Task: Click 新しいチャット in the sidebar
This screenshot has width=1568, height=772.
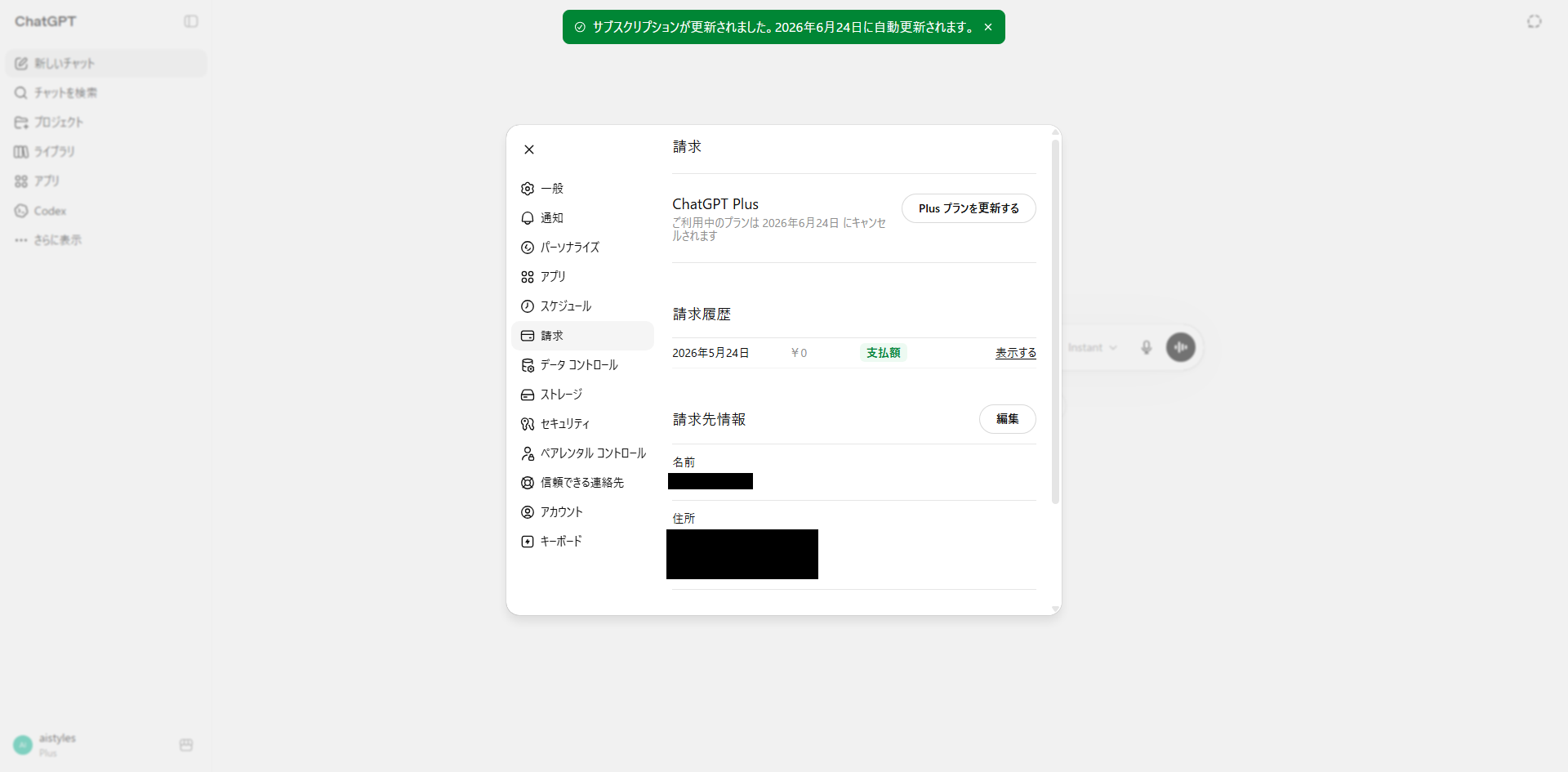Action: pos(106,63)
